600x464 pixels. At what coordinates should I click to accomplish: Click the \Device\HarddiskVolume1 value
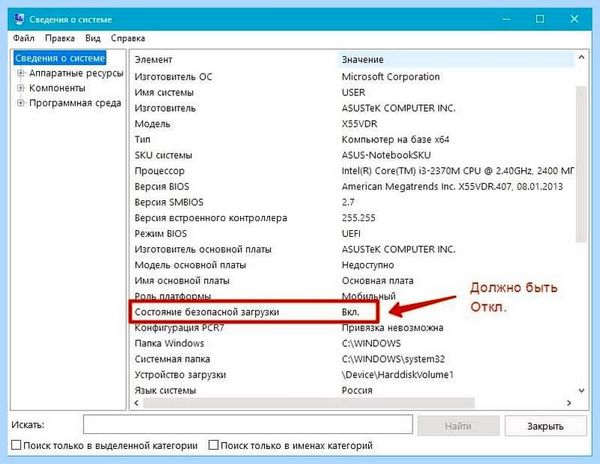(x=398, y=375)
